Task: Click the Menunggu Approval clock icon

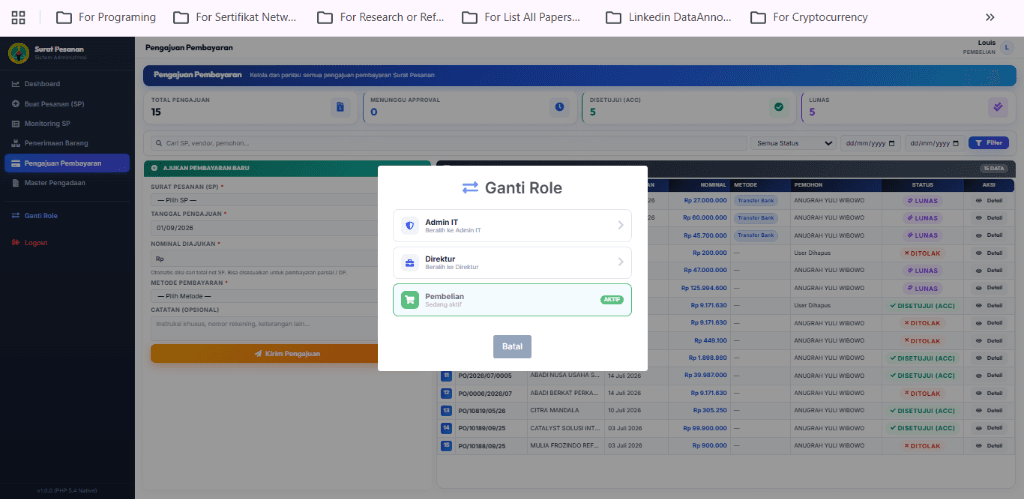Action: pyautogui.click(x=559, y=107)
